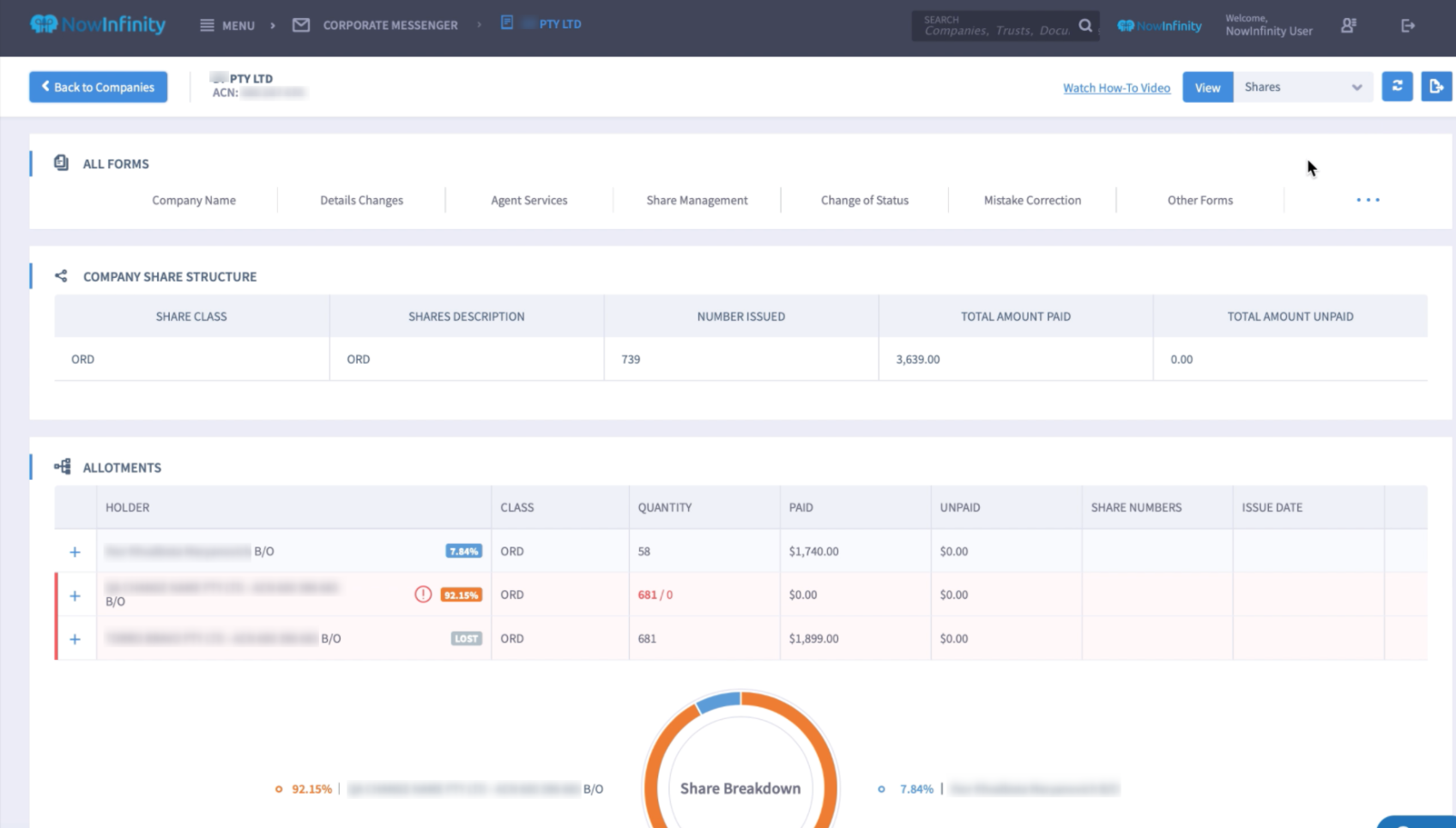
Task: Open Details Changes forms tab
Action: click(361, 200)
